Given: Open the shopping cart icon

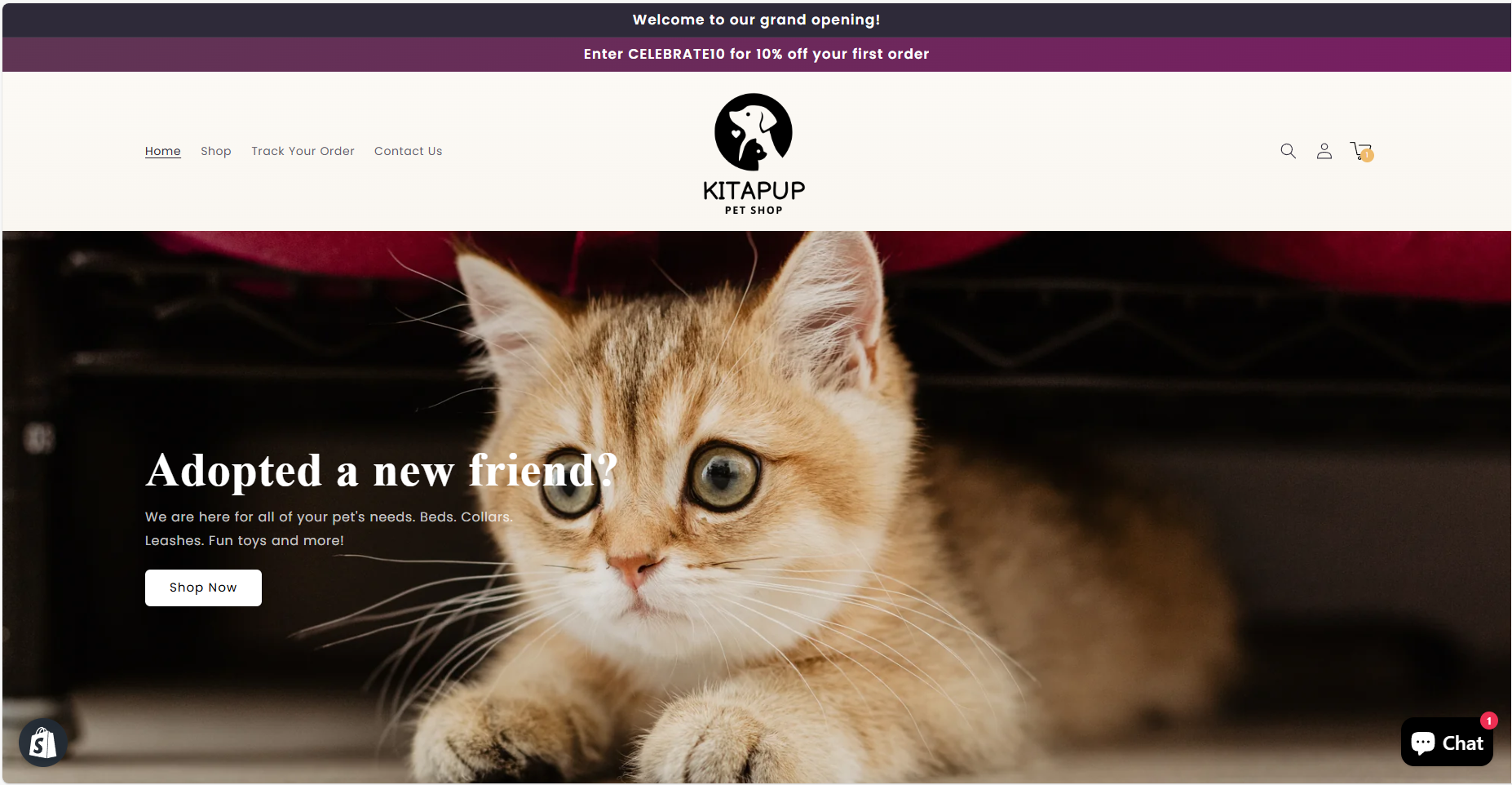Looking at the screenshot, I should [1360, 151].
